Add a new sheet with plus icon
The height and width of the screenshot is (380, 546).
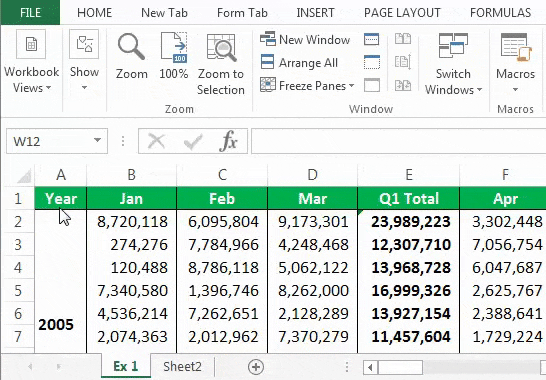(256, 367)
